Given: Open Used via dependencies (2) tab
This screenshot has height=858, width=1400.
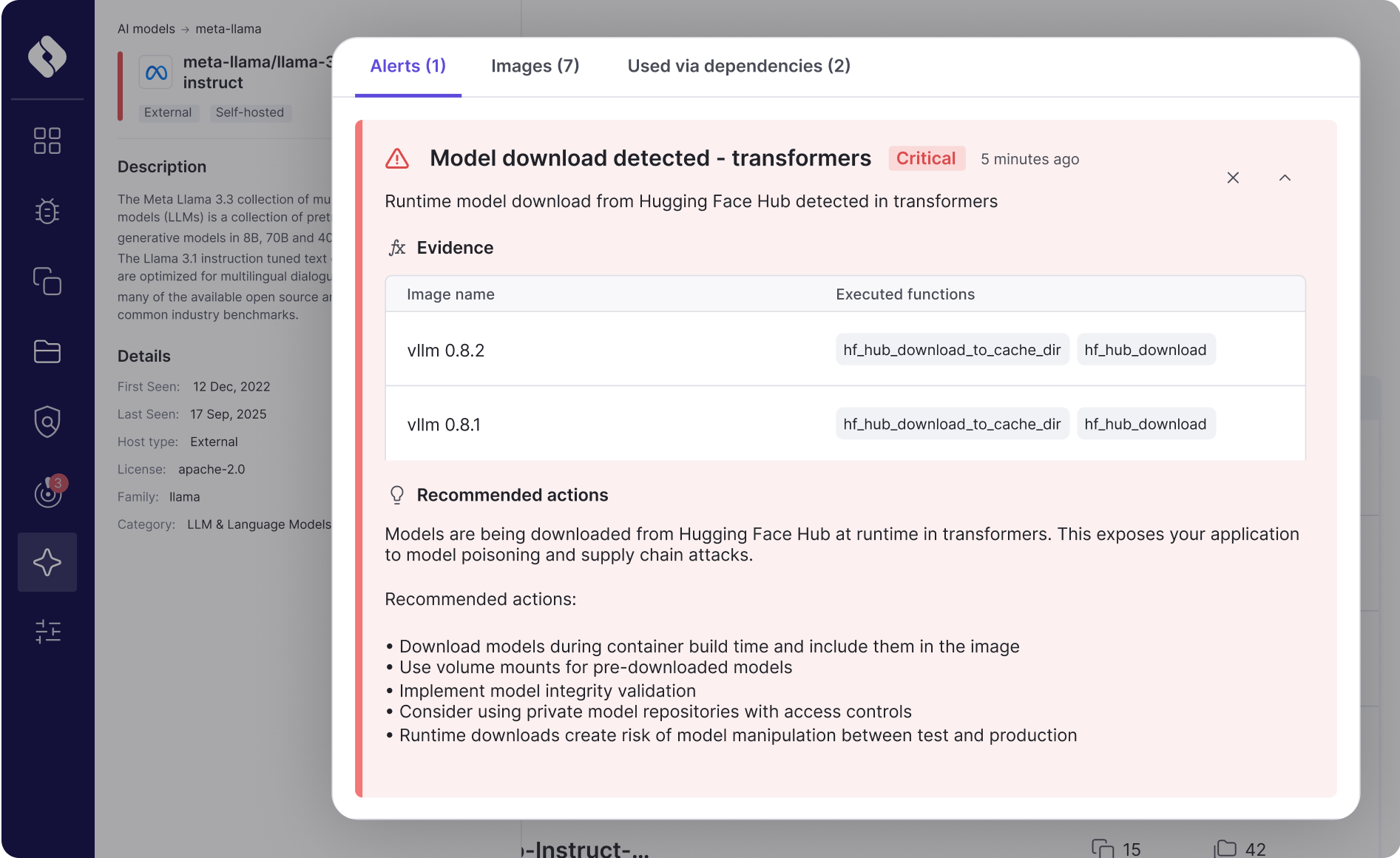Looking at the screenshot, I should 739,66.
